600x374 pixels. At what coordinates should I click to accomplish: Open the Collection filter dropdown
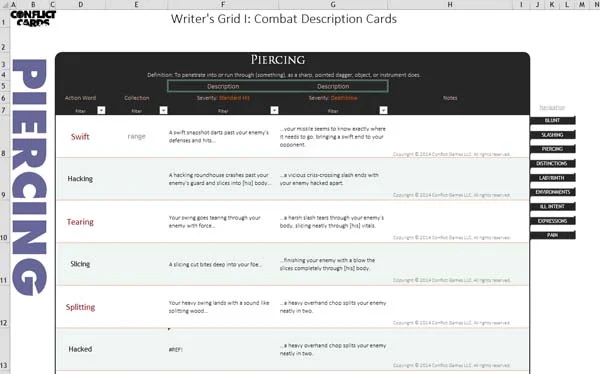[163, 110]
